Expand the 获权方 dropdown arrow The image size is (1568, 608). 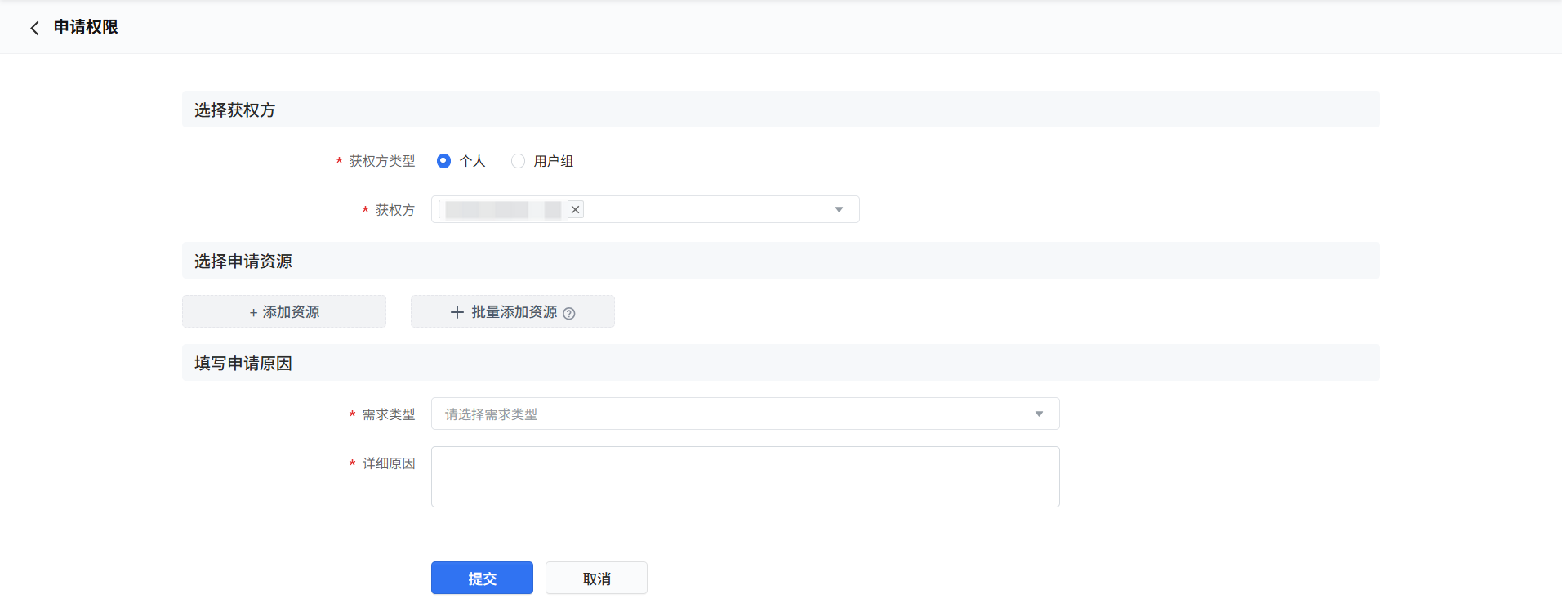click(839, 210)
